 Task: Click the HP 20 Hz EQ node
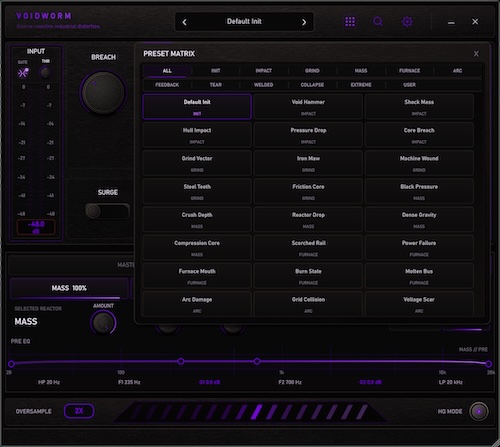click(11, 364)
